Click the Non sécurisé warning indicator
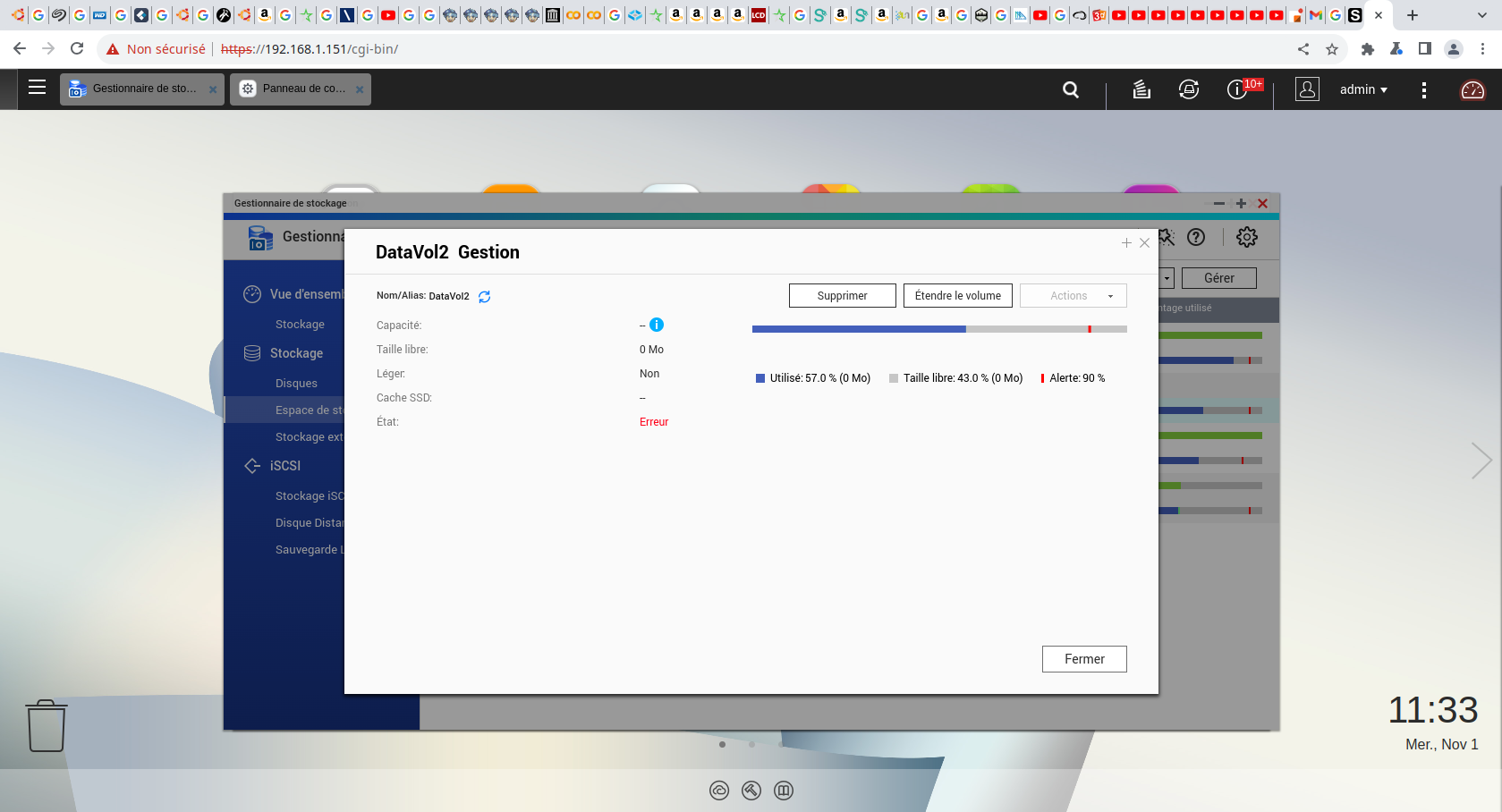The image size is (1502, 812). coord(156,49)
